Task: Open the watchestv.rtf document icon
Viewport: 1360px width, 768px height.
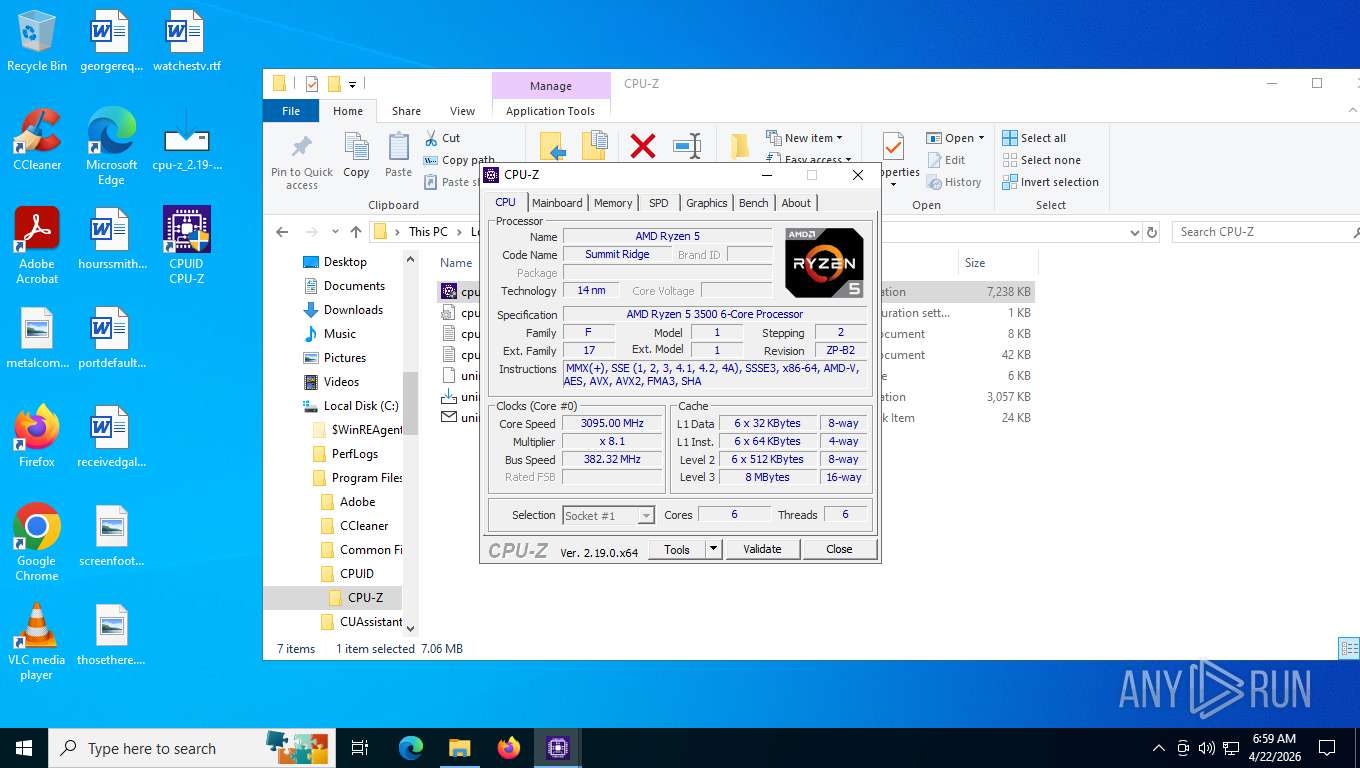Action: (187, 41)
